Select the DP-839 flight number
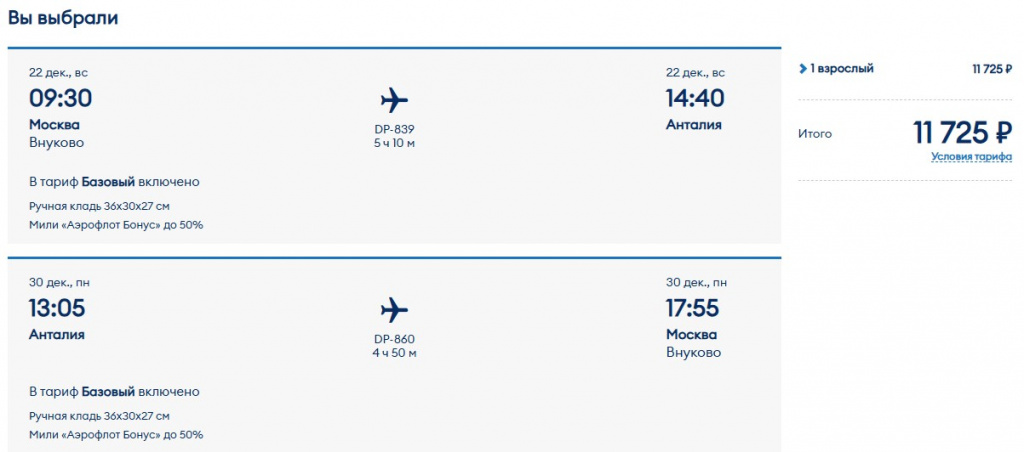Screen dimensions: 1024x452 click(394, 129)
